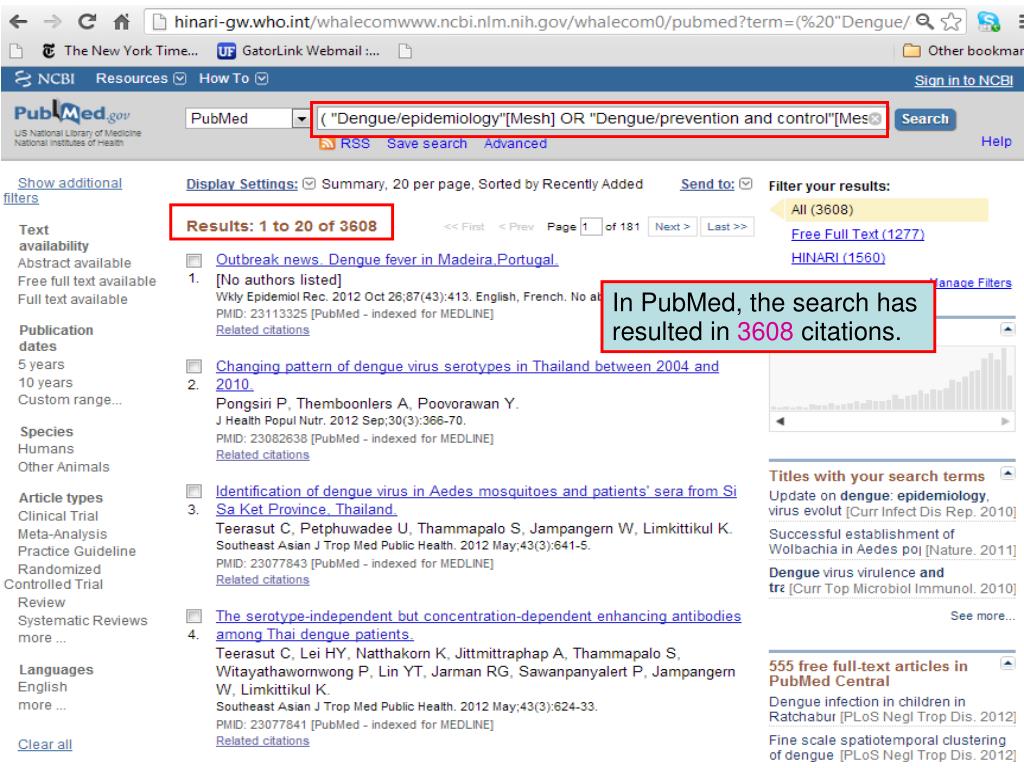Collapse the results by year chart
This screenshot has width=1024, height=768.
point(1008,329)
